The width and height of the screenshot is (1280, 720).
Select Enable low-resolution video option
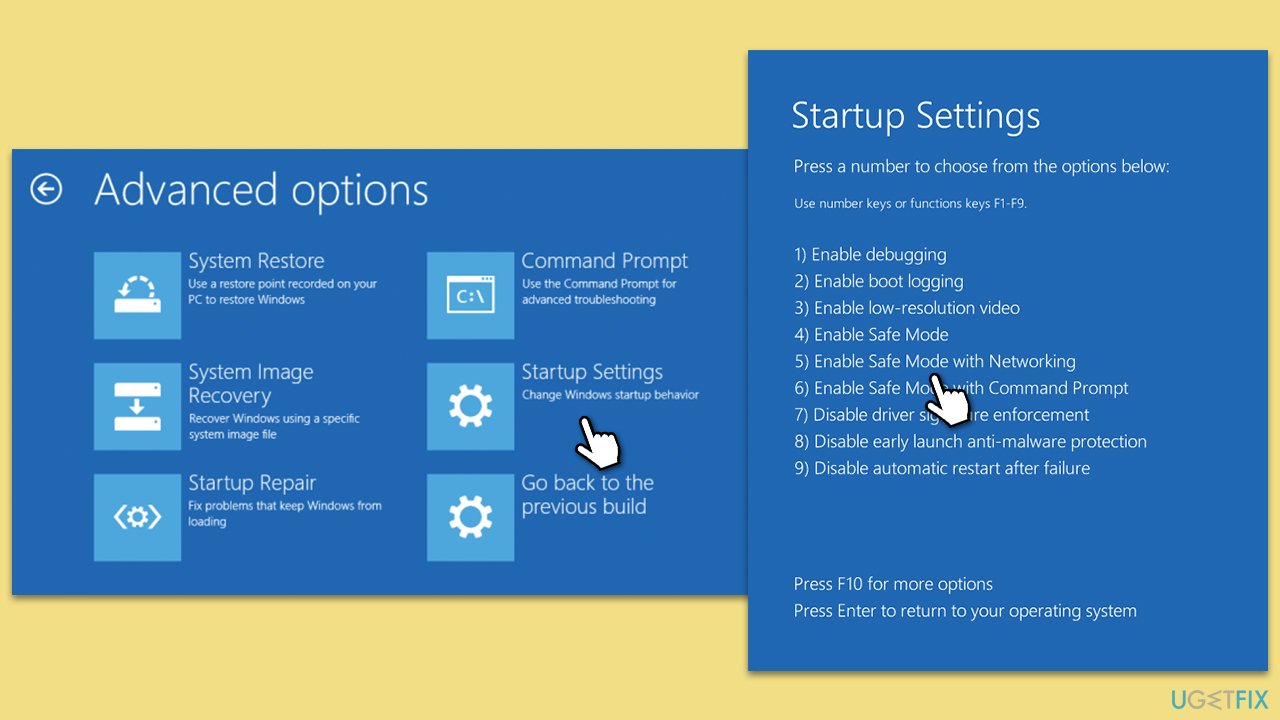click(906, 307)
